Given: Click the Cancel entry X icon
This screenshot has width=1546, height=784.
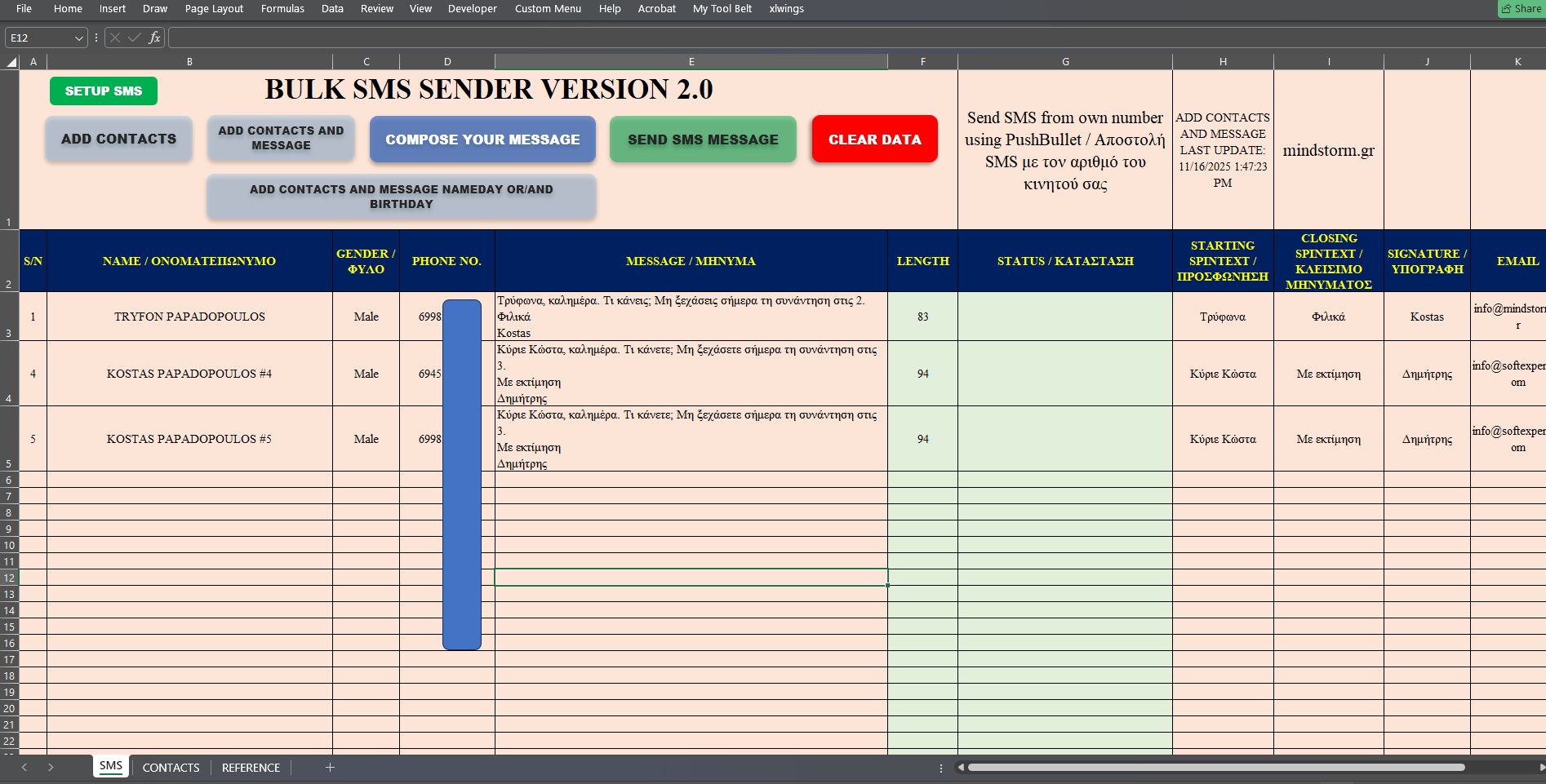Looking at the screenshot, I should (x=115, y=38).
